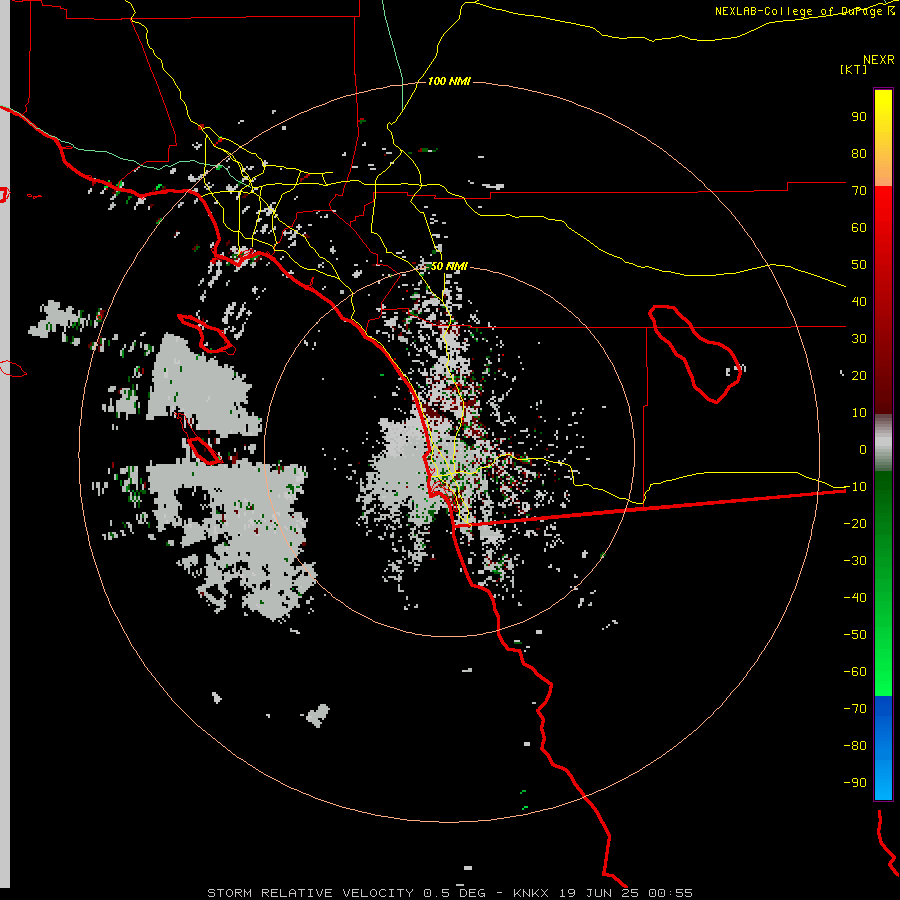Click the 60 value on the velocity scale

click(x=859, y=227)
